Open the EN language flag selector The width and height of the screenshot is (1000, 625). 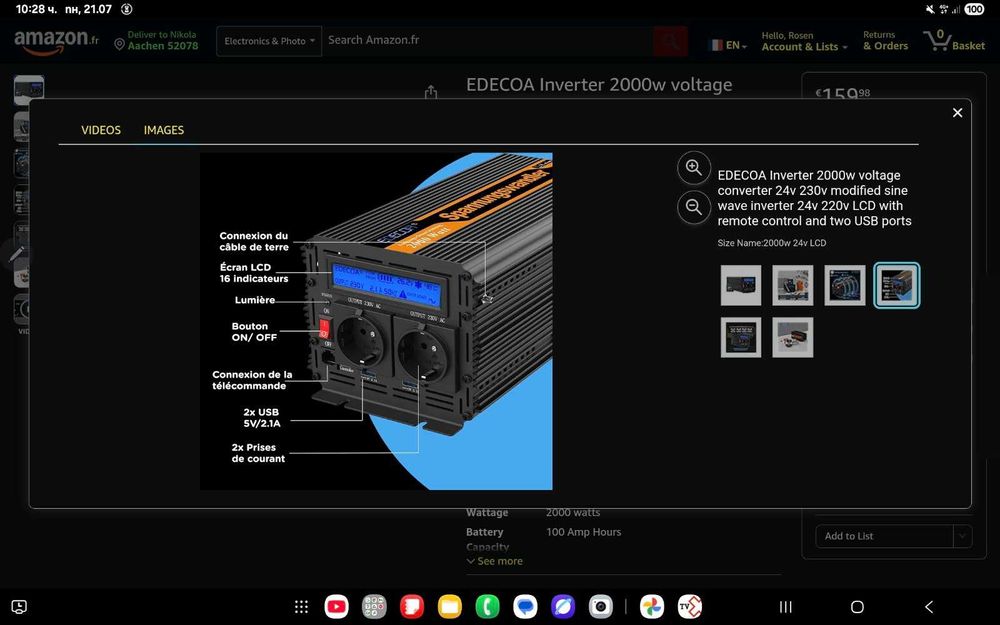tap(728, 45)
